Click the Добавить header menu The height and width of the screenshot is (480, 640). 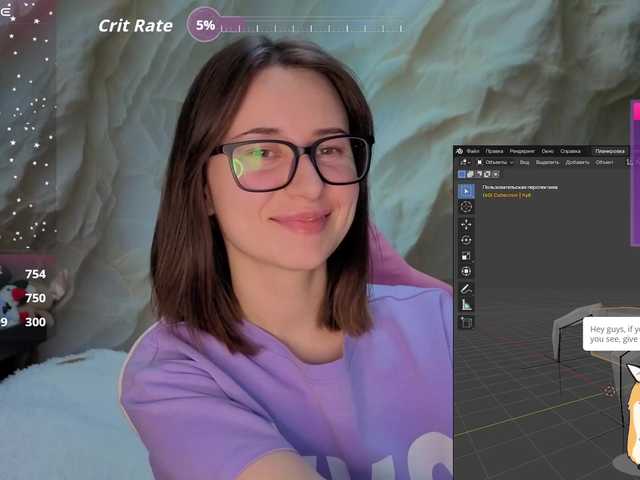pos(577,162)
